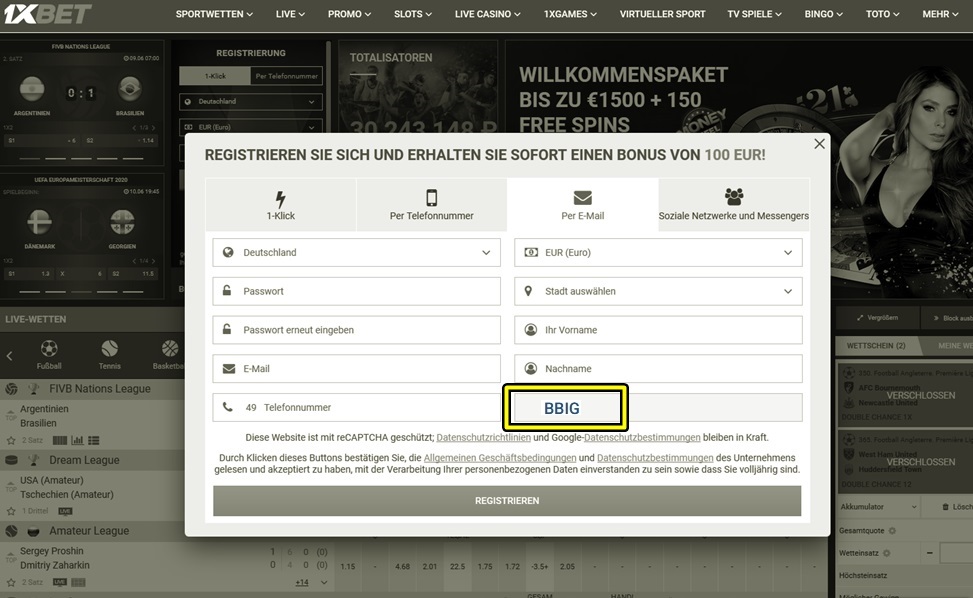
Task: Click LIVE stream icon for USA (Amateur) match
Action: 65,511
